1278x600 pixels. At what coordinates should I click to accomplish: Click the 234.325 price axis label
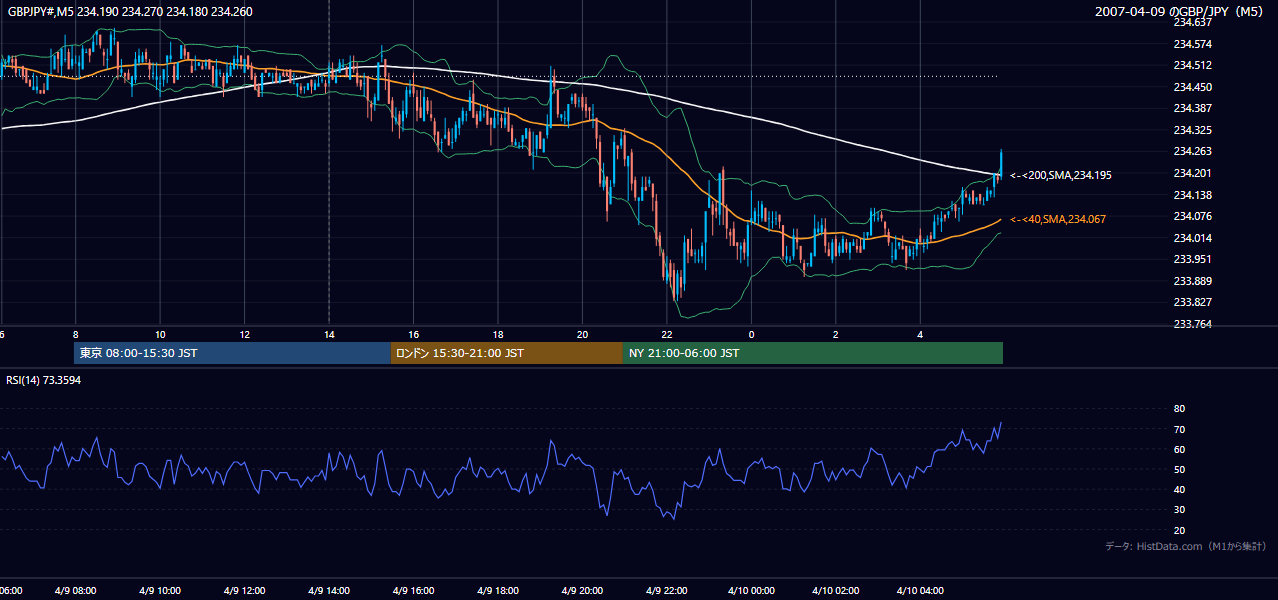pos(1192,130)
